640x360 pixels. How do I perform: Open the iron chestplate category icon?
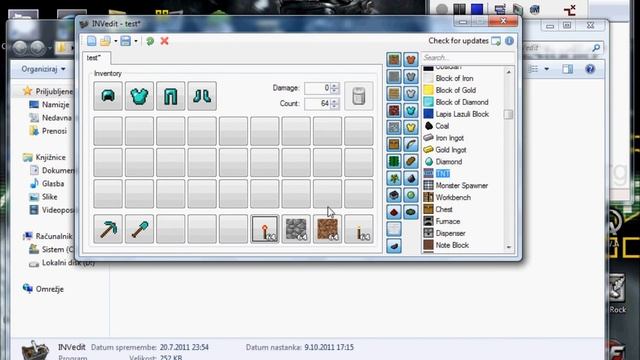click(411, 93)
